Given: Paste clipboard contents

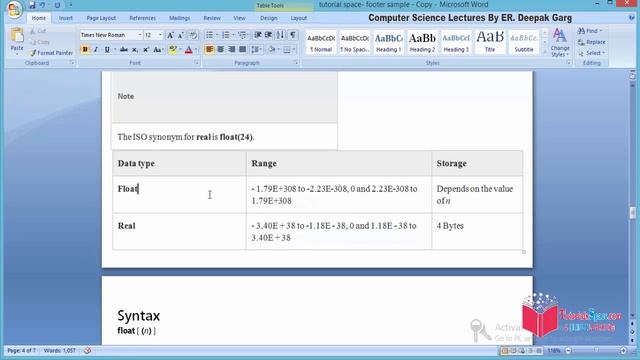Looking at the screenshot, I should click(x=17, y=41).
